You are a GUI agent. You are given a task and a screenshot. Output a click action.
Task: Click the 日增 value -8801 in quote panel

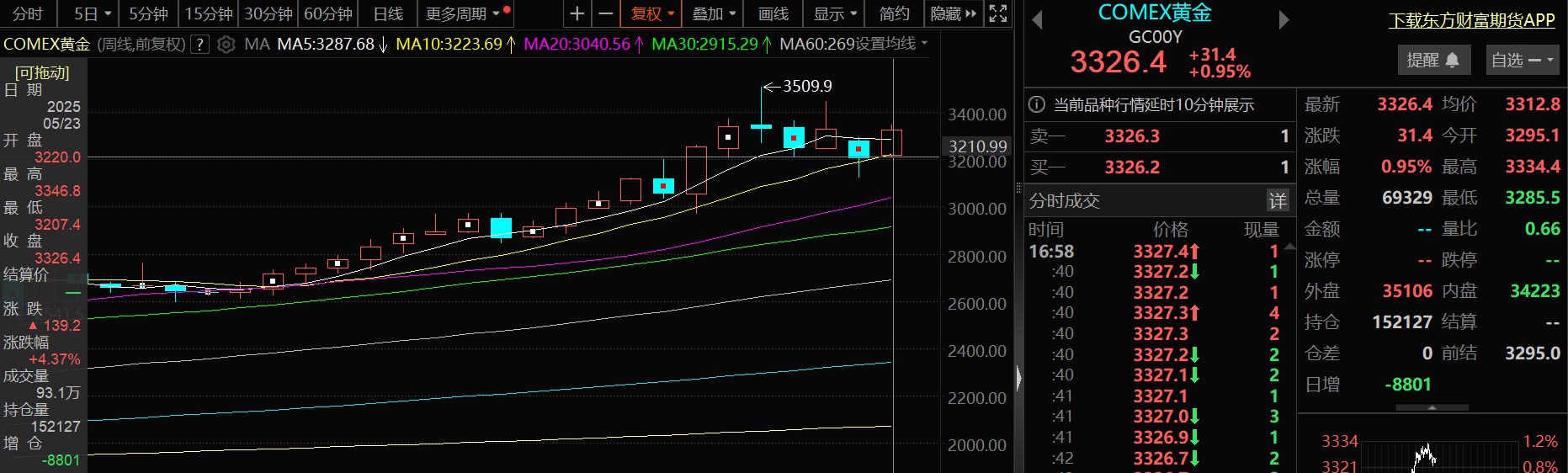[x=1408, y=385]
